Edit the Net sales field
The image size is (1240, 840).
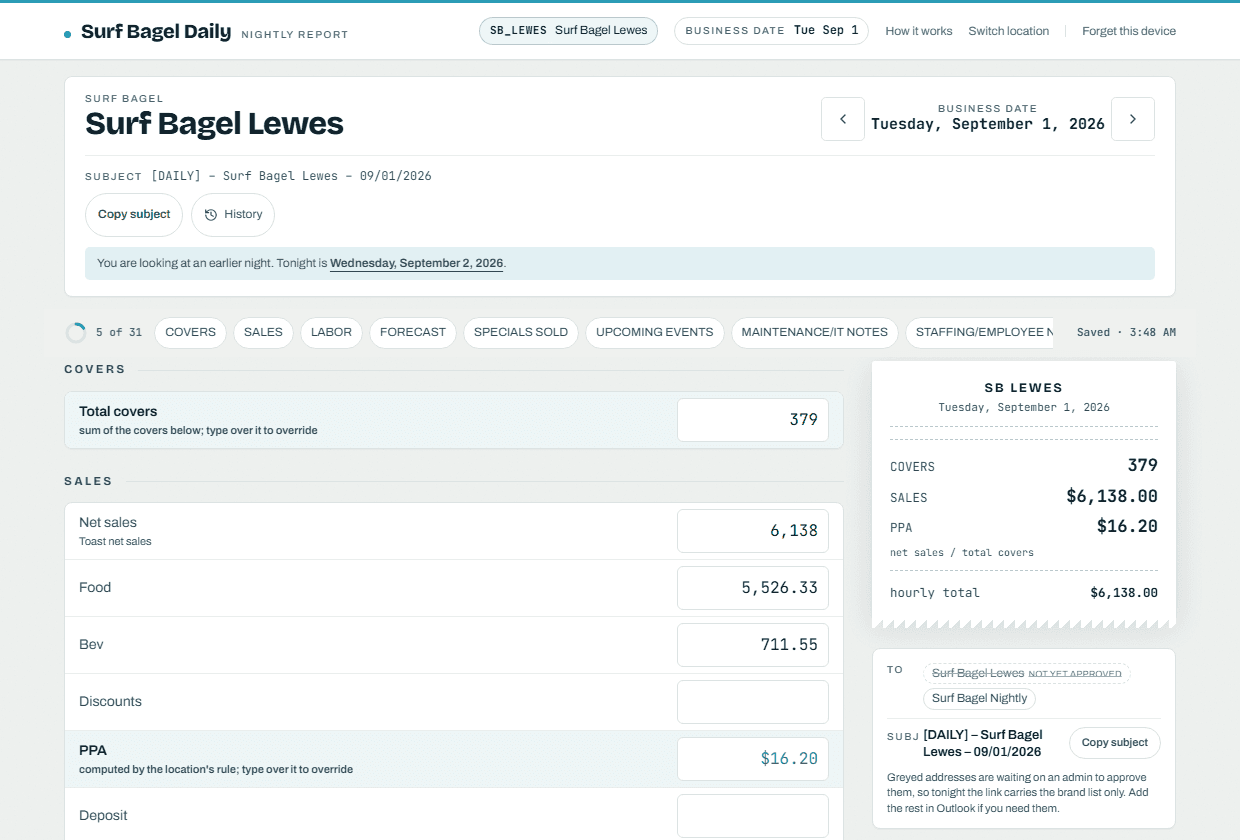click(x=753, y=531)
